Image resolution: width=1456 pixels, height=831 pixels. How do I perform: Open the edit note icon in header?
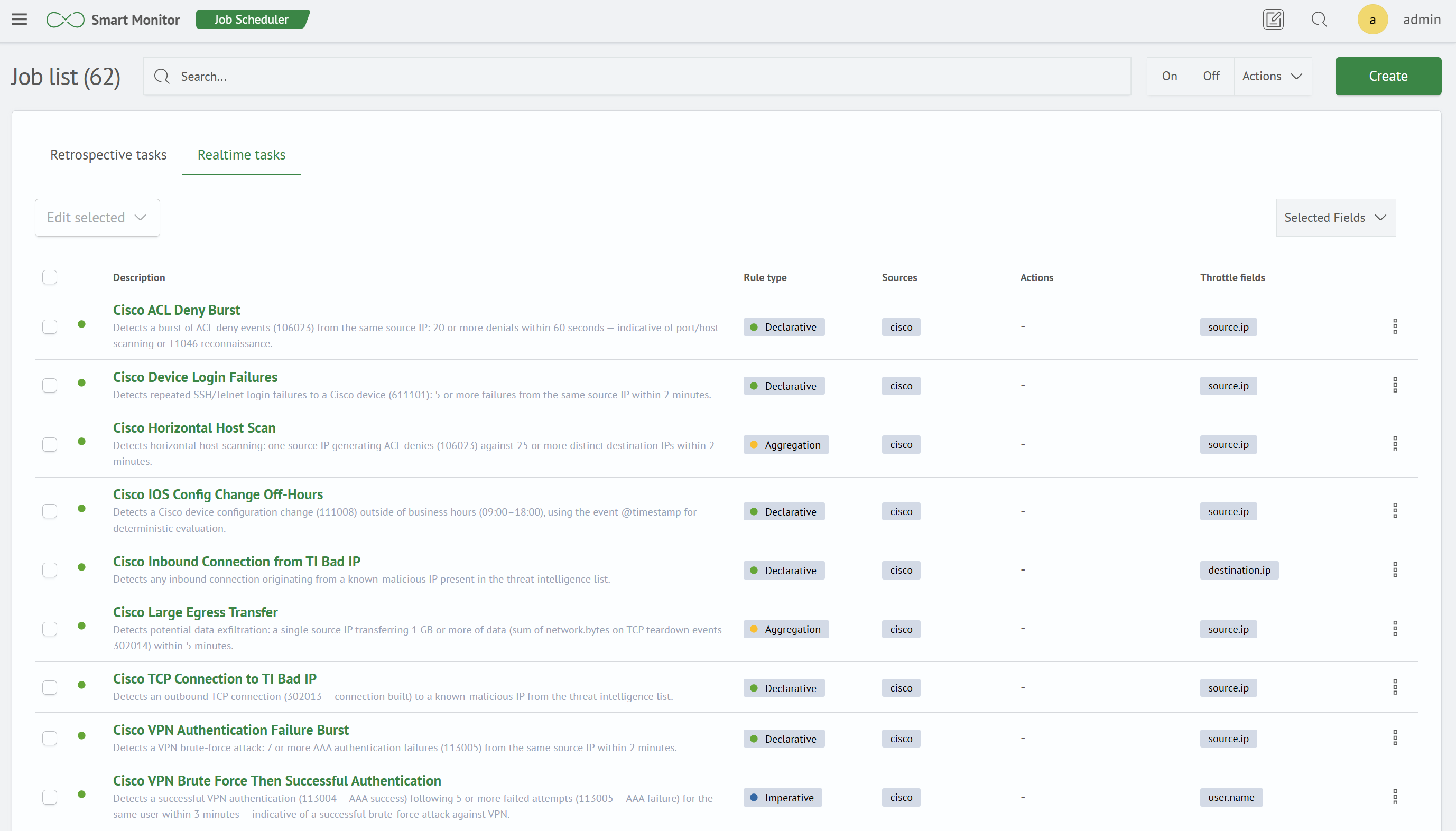(1273, 20)
